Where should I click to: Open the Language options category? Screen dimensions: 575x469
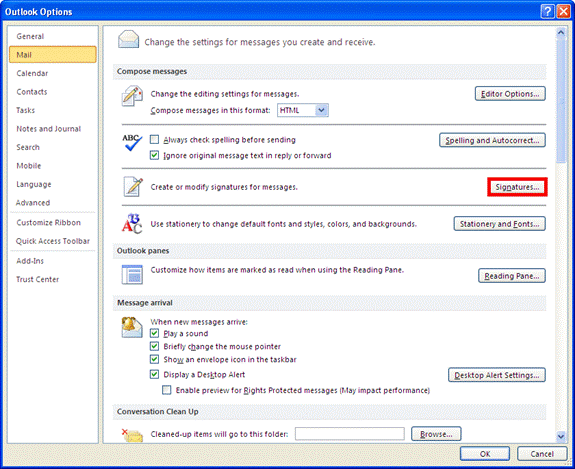coord(52,184)
